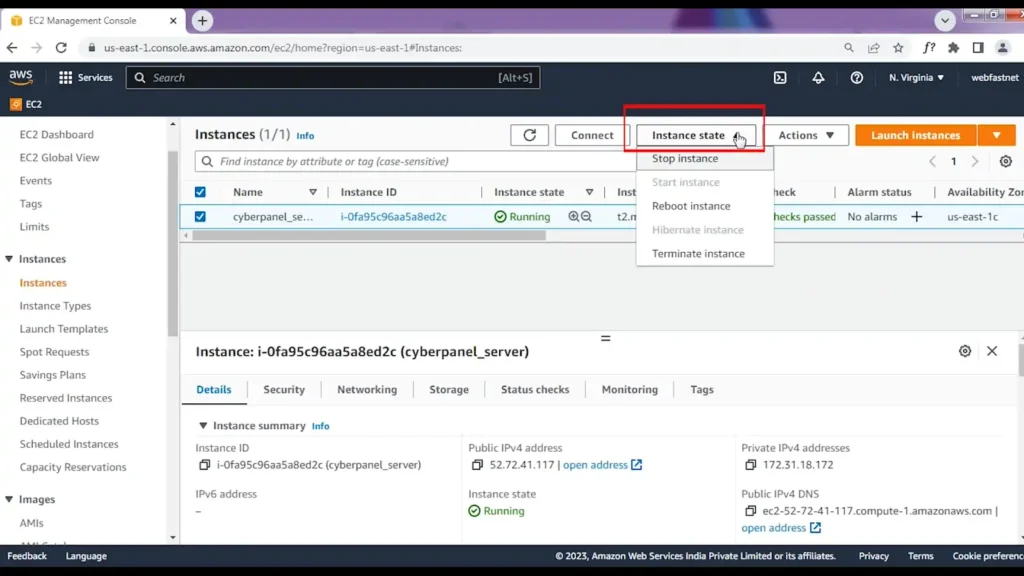This screenshot has height=576, width=1024.
Task: Open table preferences gear icon
Action: 1006,161
